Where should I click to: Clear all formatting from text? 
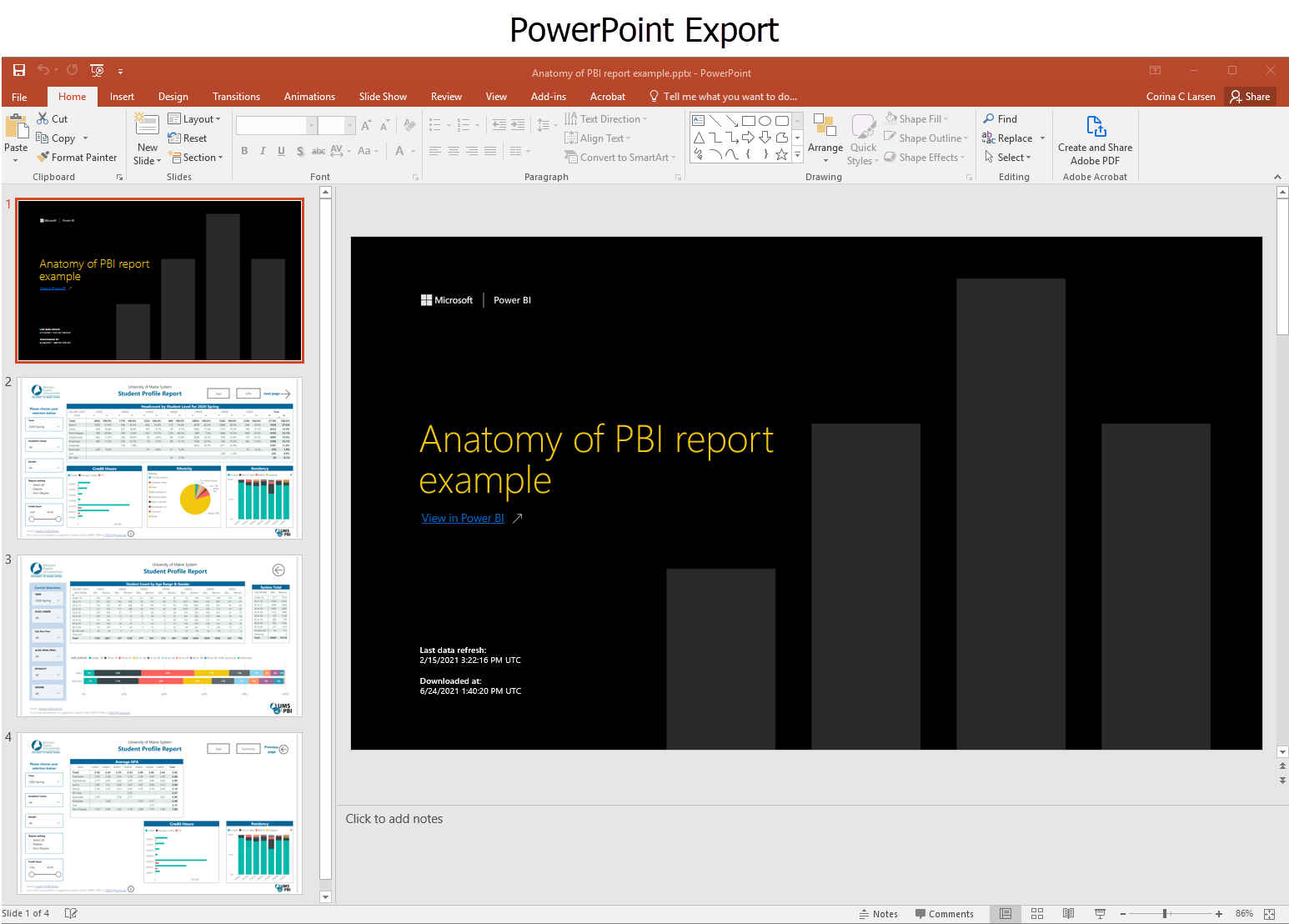(409, 125)
